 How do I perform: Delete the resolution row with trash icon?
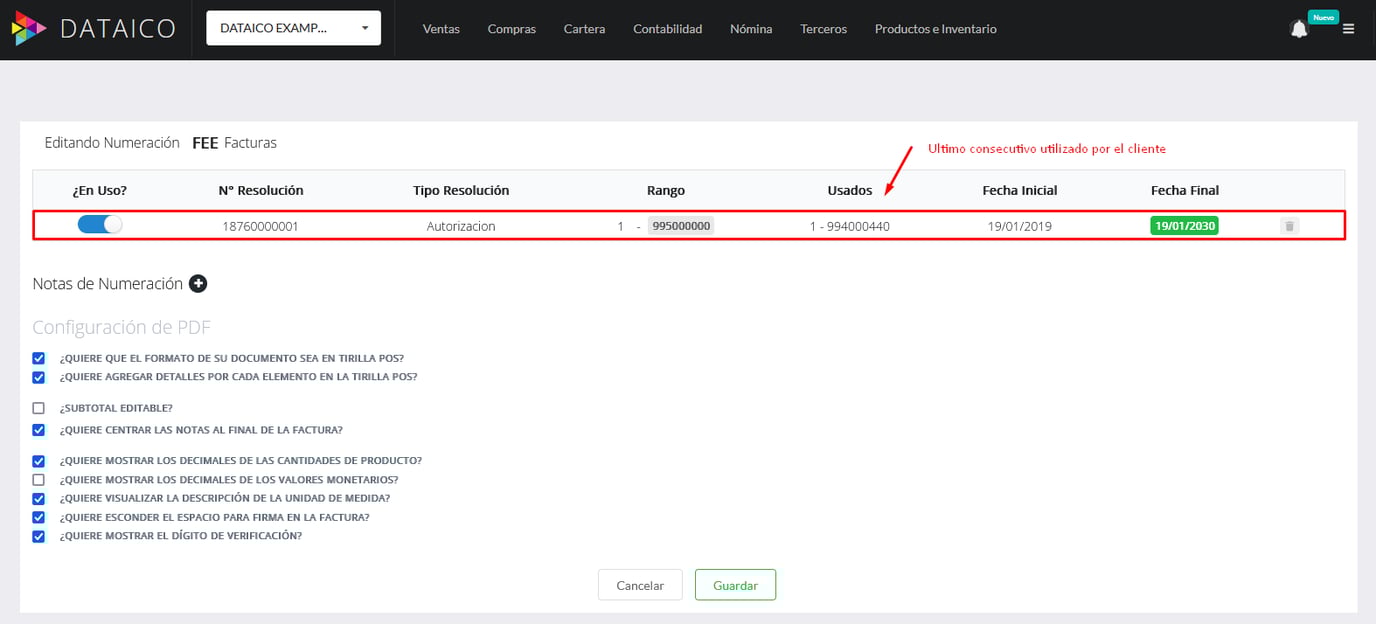tap(1289, 226)
